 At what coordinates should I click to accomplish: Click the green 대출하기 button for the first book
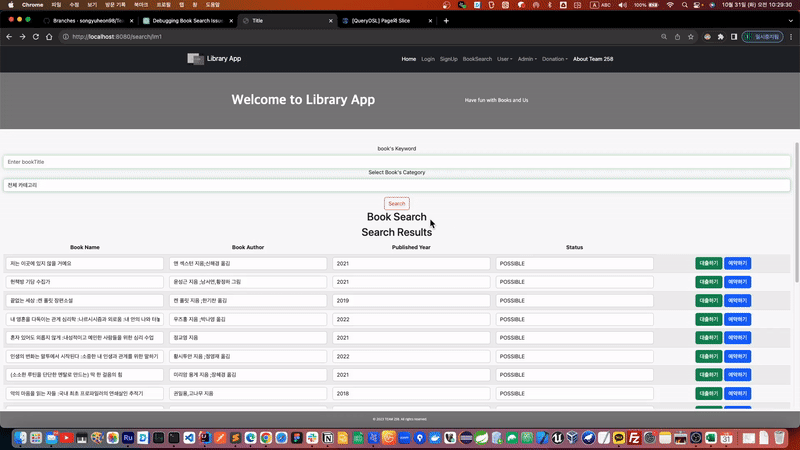click(x=707, y=263)
